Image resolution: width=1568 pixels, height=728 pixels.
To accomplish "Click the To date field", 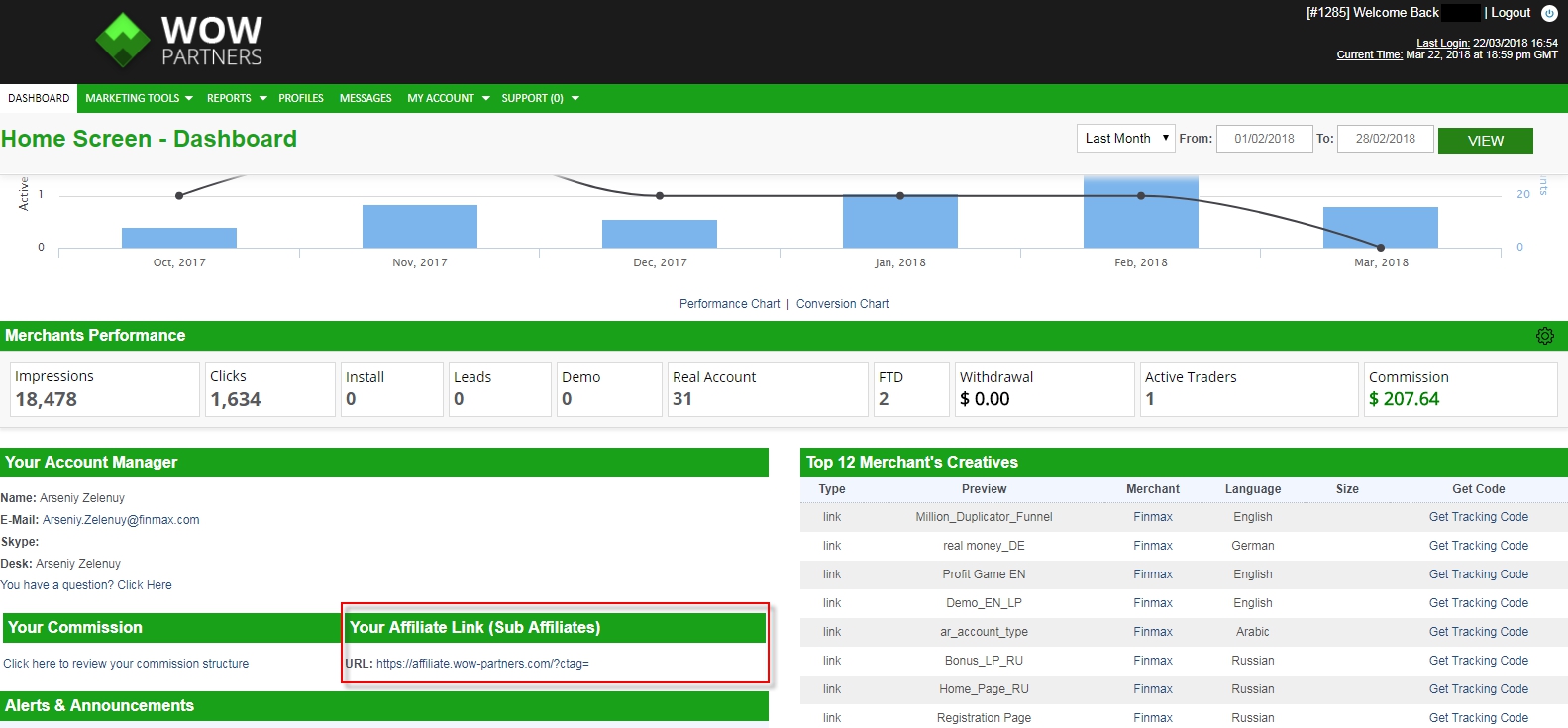I will (1385, 139).
